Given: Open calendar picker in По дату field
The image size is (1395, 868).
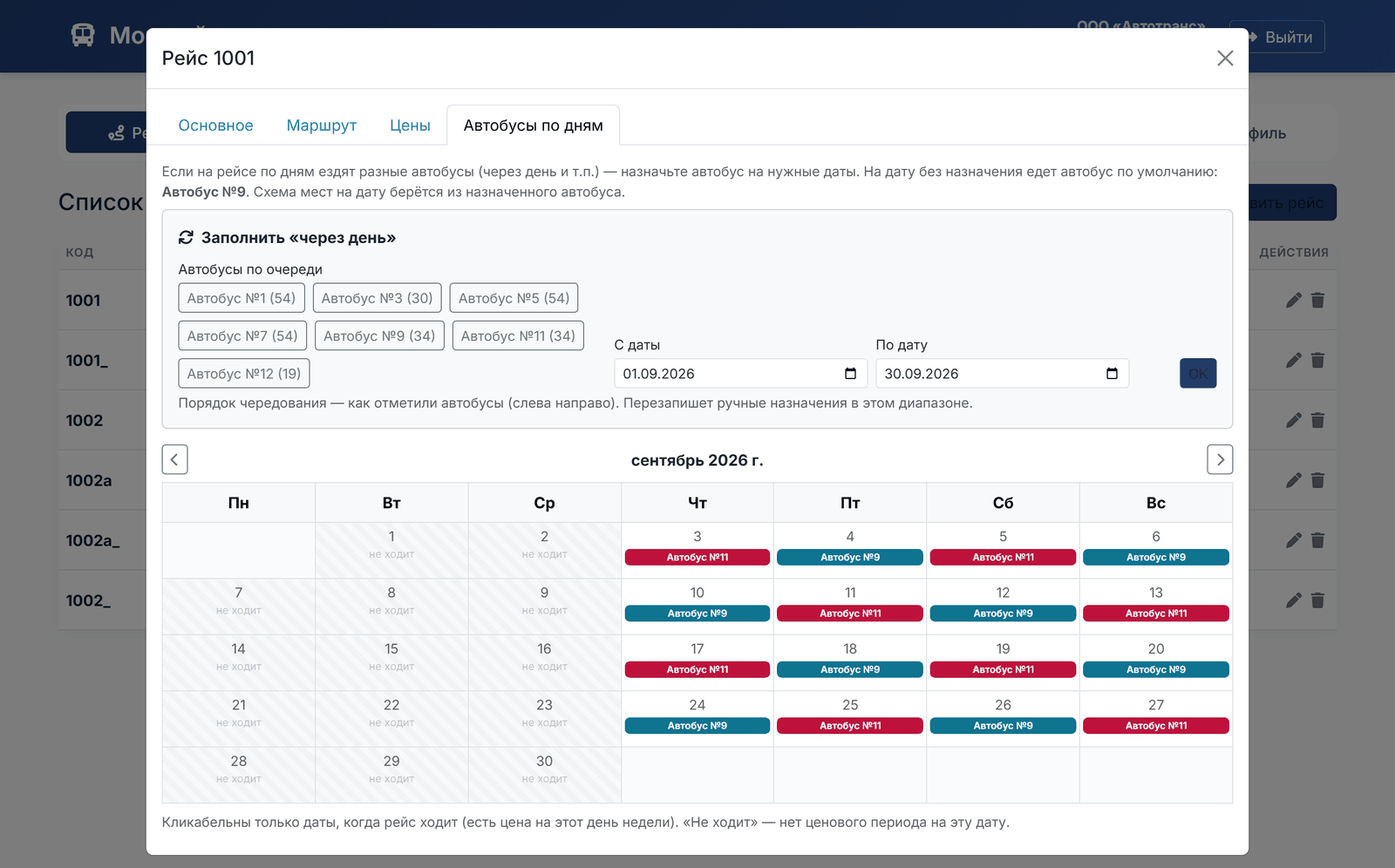Looking at the screenshot, I should (1112, 374).
